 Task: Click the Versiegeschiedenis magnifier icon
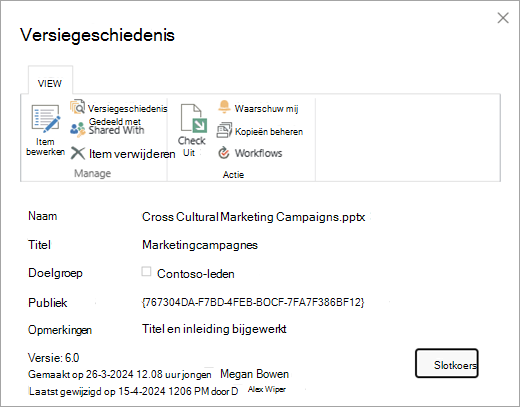coord(77,107)
